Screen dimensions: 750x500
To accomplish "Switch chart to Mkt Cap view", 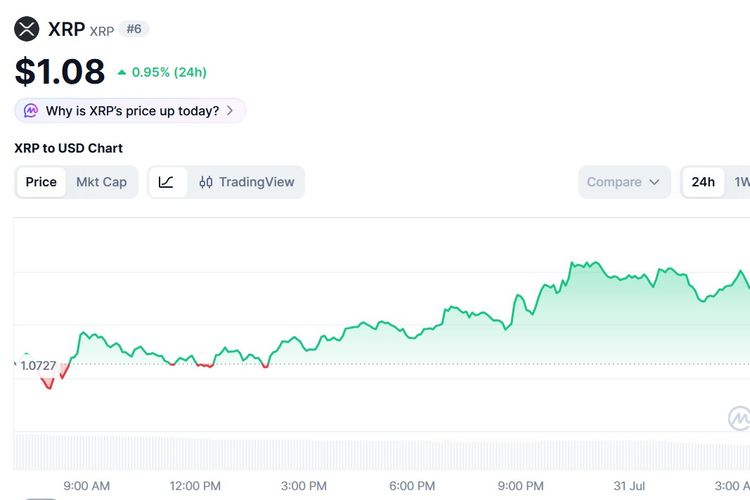I will (x=101, y=182).
